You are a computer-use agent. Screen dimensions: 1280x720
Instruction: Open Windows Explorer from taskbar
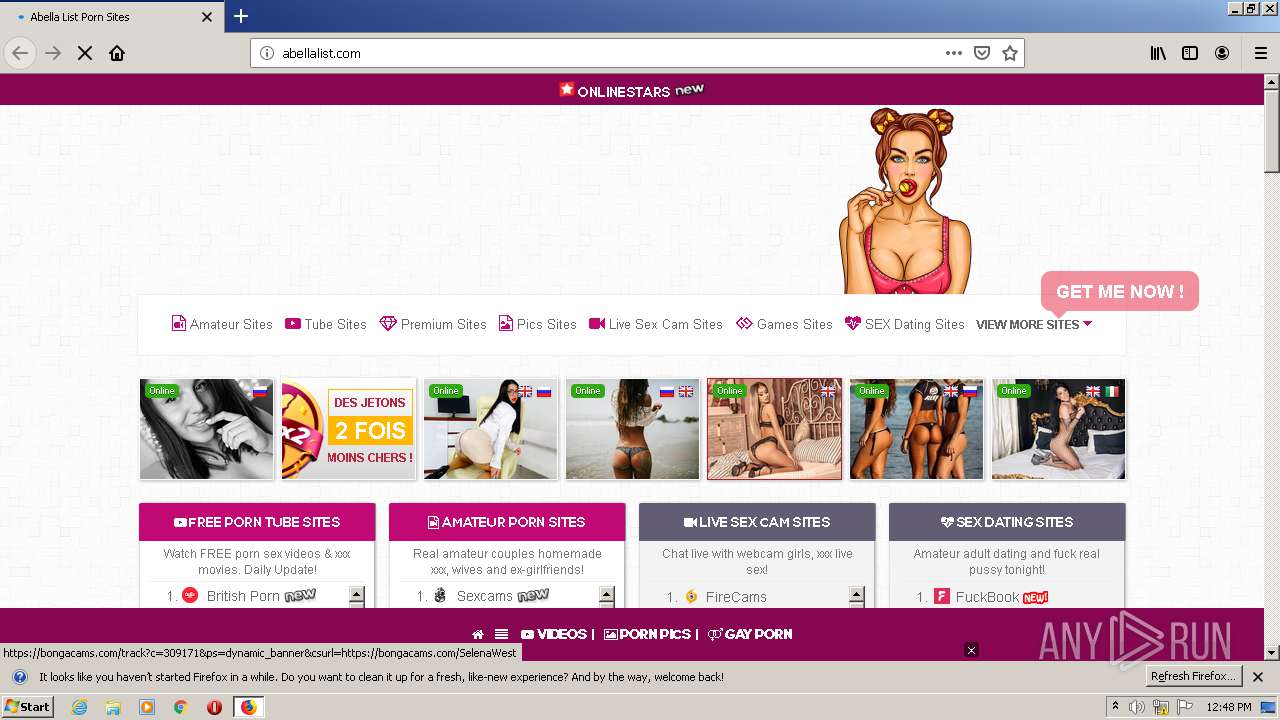(113, 707)
